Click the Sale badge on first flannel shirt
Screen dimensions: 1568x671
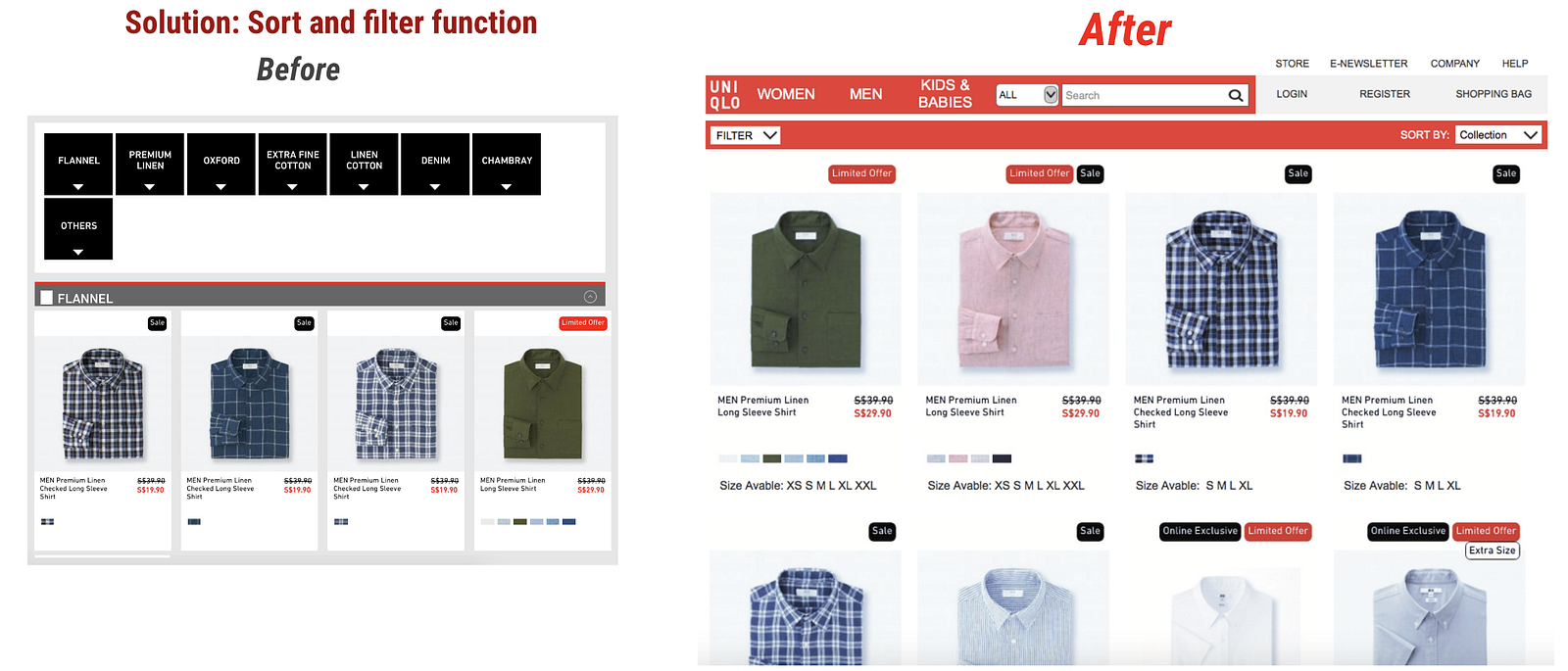(x=158, y=322)
